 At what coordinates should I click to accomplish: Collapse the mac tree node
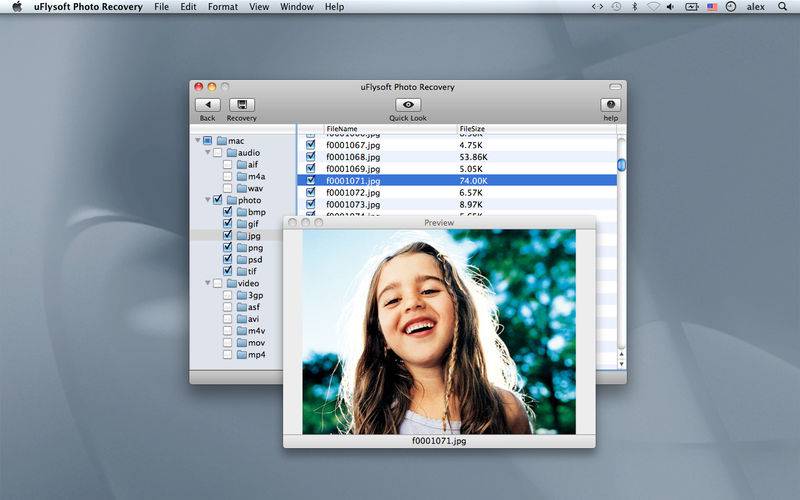click(197, 140)
